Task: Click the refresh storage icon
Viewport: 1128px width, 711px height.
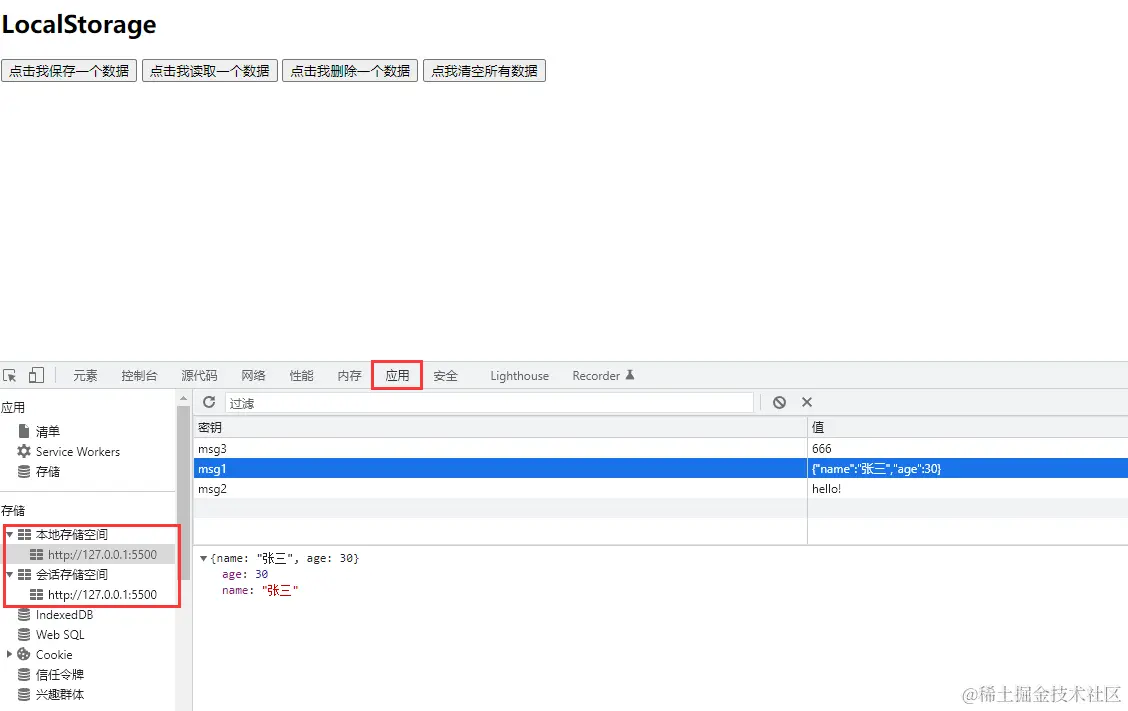Action: click(209, 402)
